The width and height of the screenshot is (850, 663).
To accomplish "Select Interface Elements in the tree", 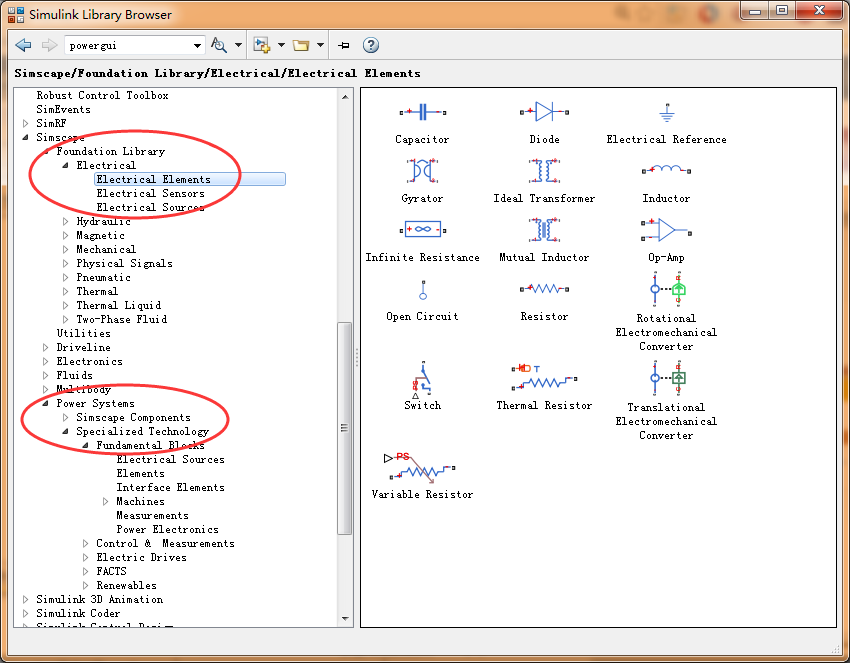I will tap(170, 487).
